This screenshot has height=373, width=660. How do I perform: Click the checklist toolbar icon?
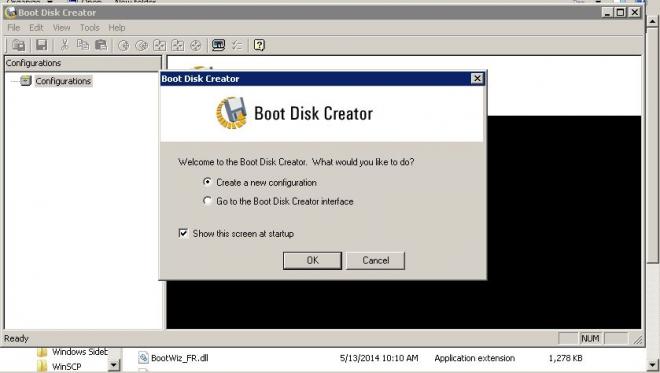point(237,45)
